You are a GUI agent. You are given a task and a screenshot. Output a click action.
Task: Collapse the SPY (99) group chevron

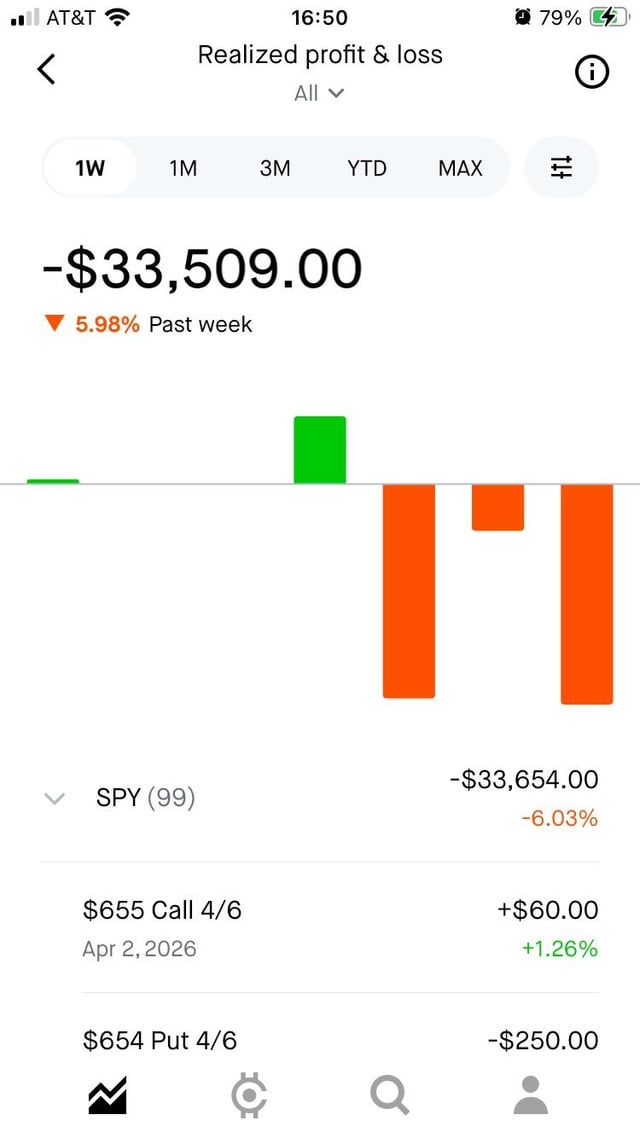(55, 798)
